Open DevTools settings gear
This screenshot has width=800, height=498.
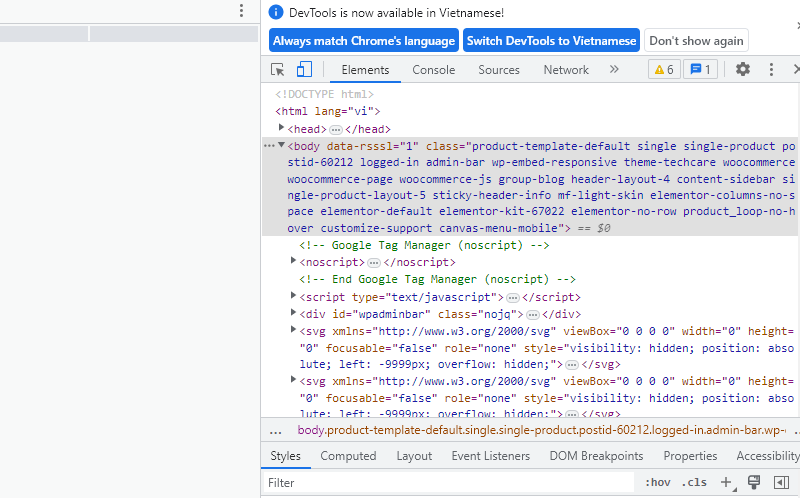[742, 70]
